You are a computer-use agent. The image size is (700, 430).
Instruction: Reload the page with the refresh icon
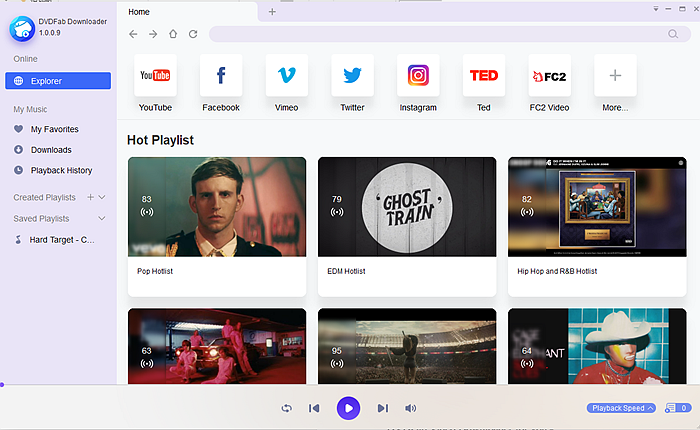[193, 34]
